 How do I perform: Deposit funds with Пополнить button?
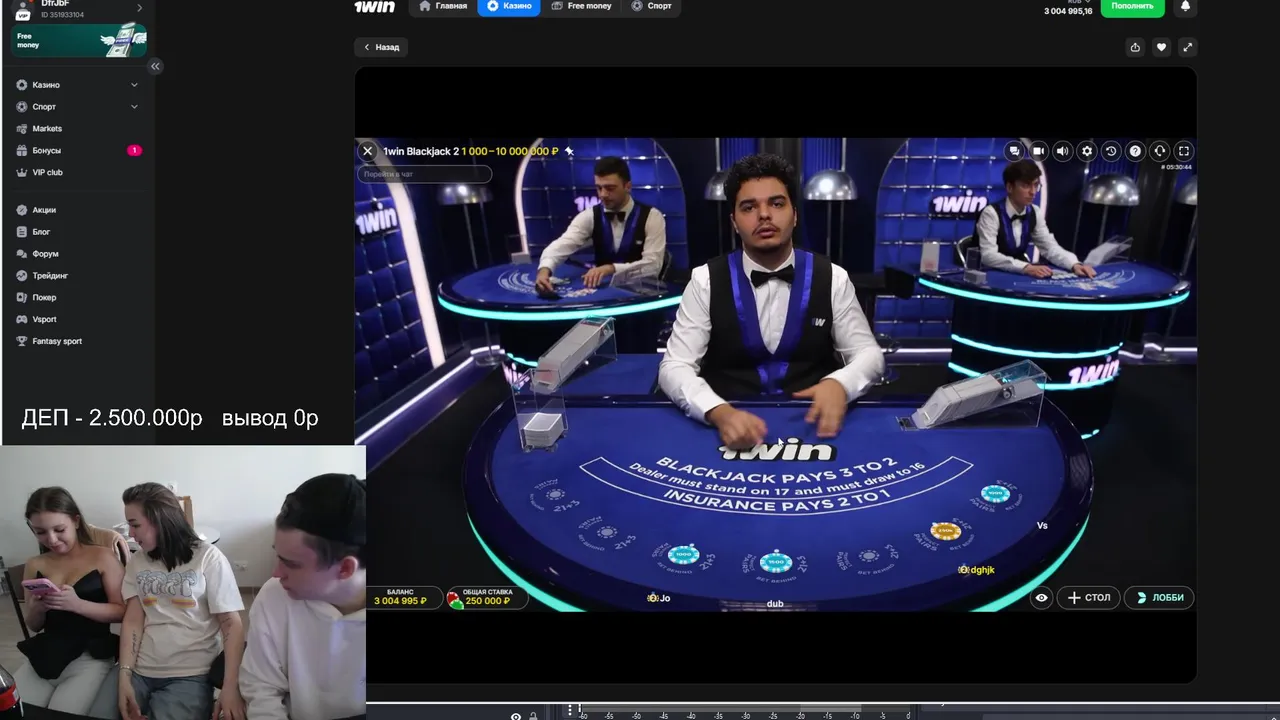click(1132, 6)
